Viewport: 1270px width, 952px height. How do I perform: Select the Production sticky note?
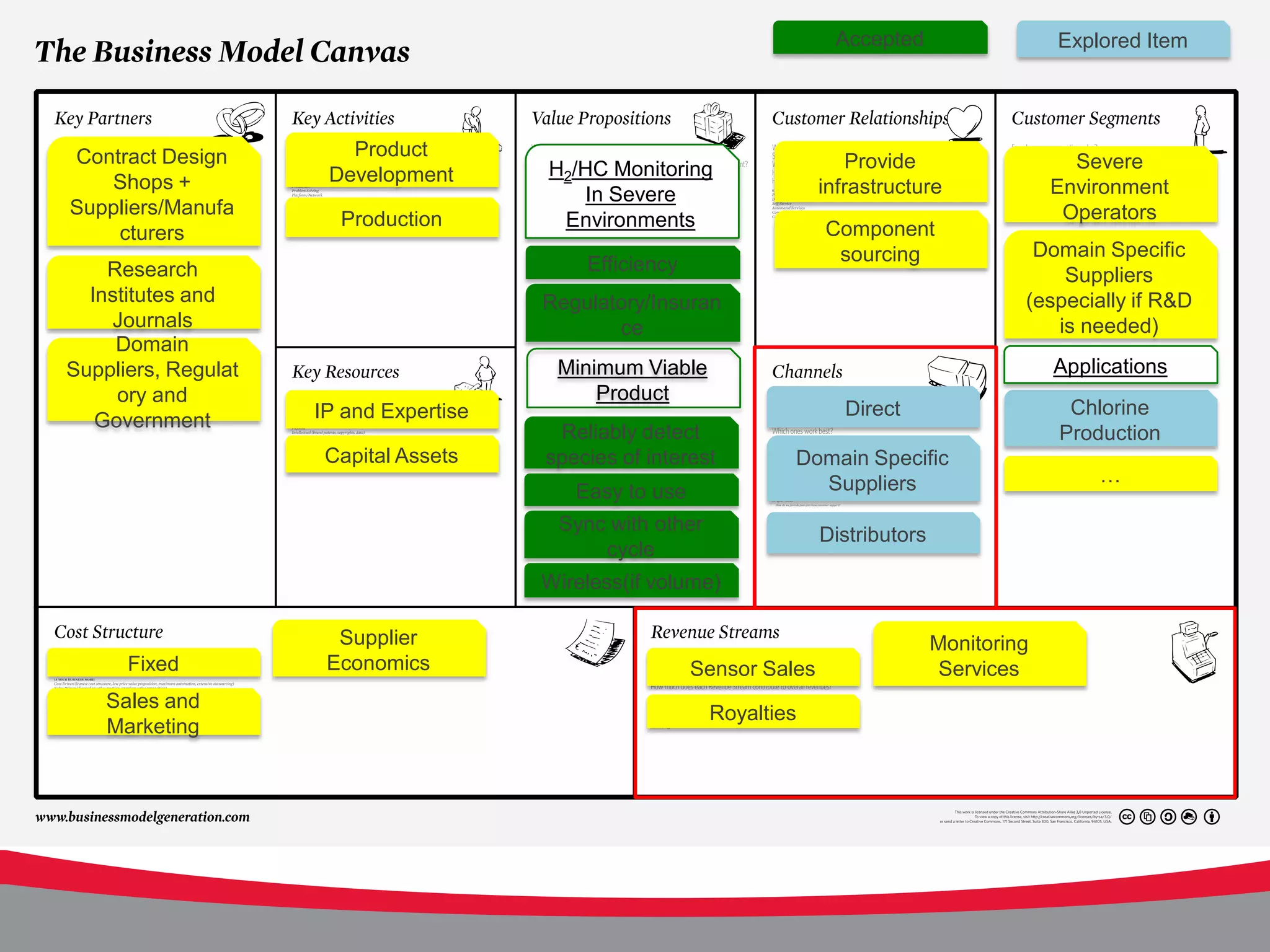pos(391,218)
